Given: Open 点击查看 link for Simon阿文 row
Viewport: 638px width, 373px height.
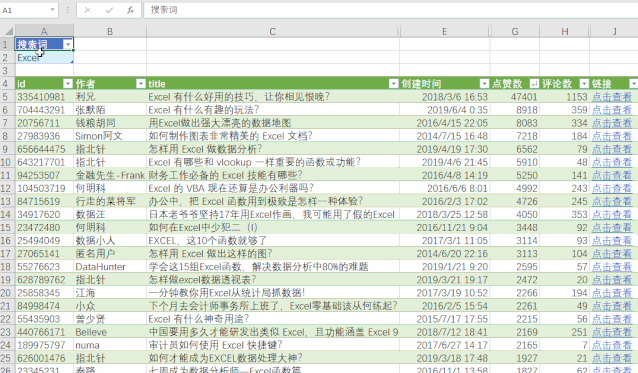Looking at the screenshot, I should [612, 136].
